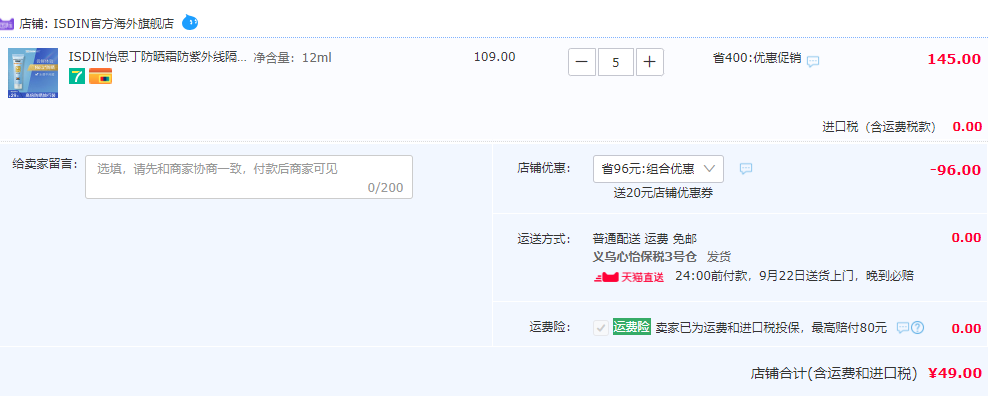This screenshot has width=995, height=396.
Task: Click the help icon for shipping insurance
Action: 918,328
